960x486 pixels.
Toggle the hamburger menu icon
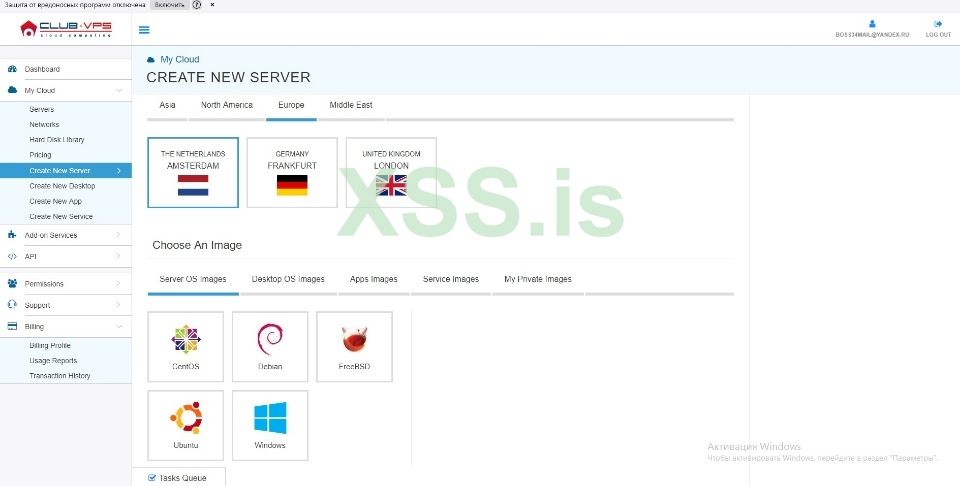click(x=144, y=29)
